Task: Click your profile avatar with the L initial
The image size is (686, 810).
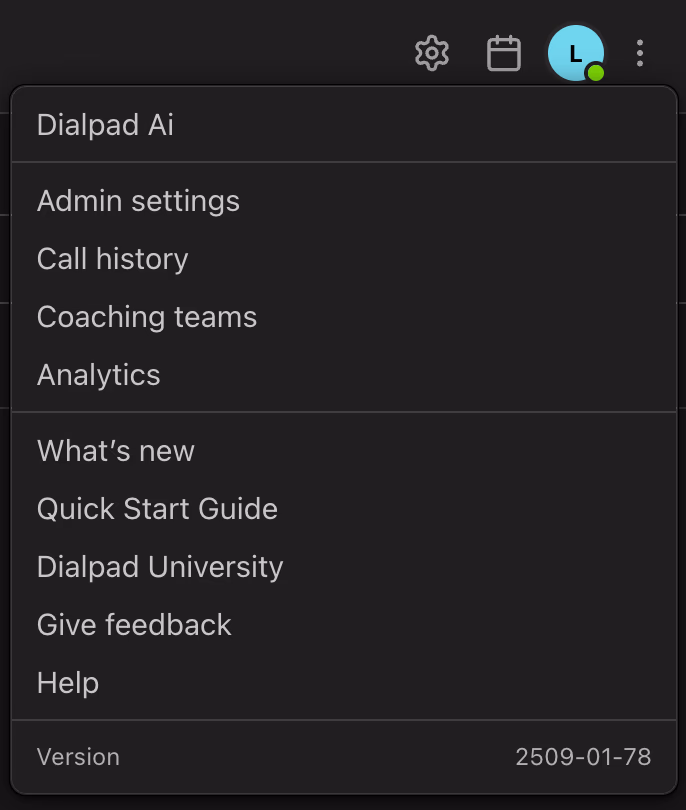Action: 573,53
